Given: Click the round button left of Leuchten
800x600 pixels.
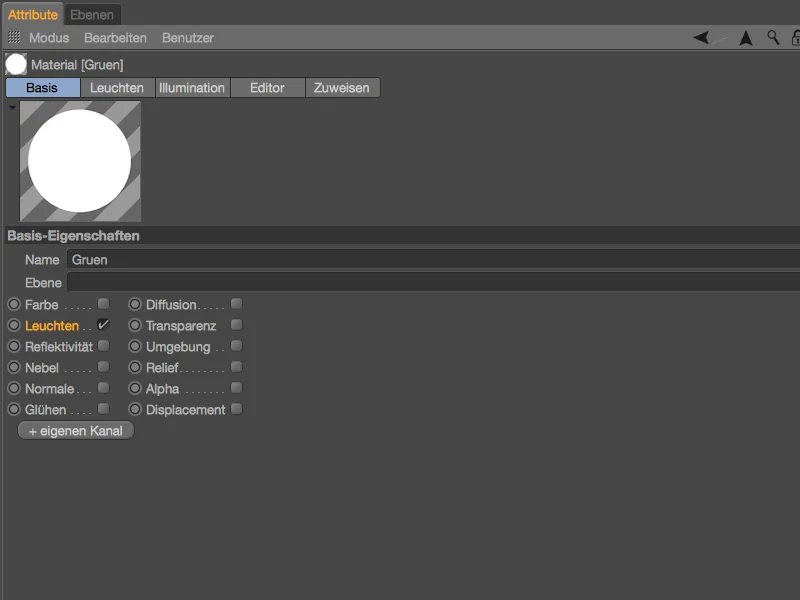Looking at the screenshot, I should [x=14, y=326].
